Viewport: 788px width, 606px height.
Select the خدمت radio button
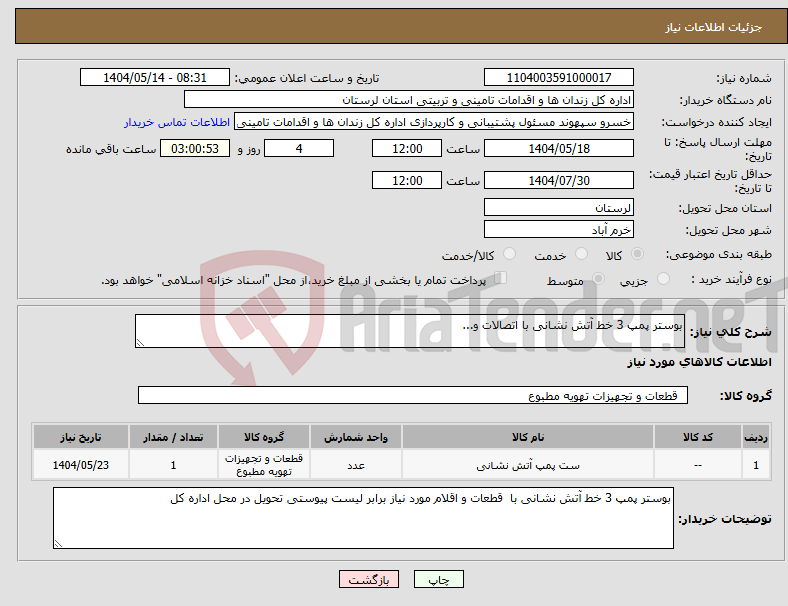(x=581, y=254)
